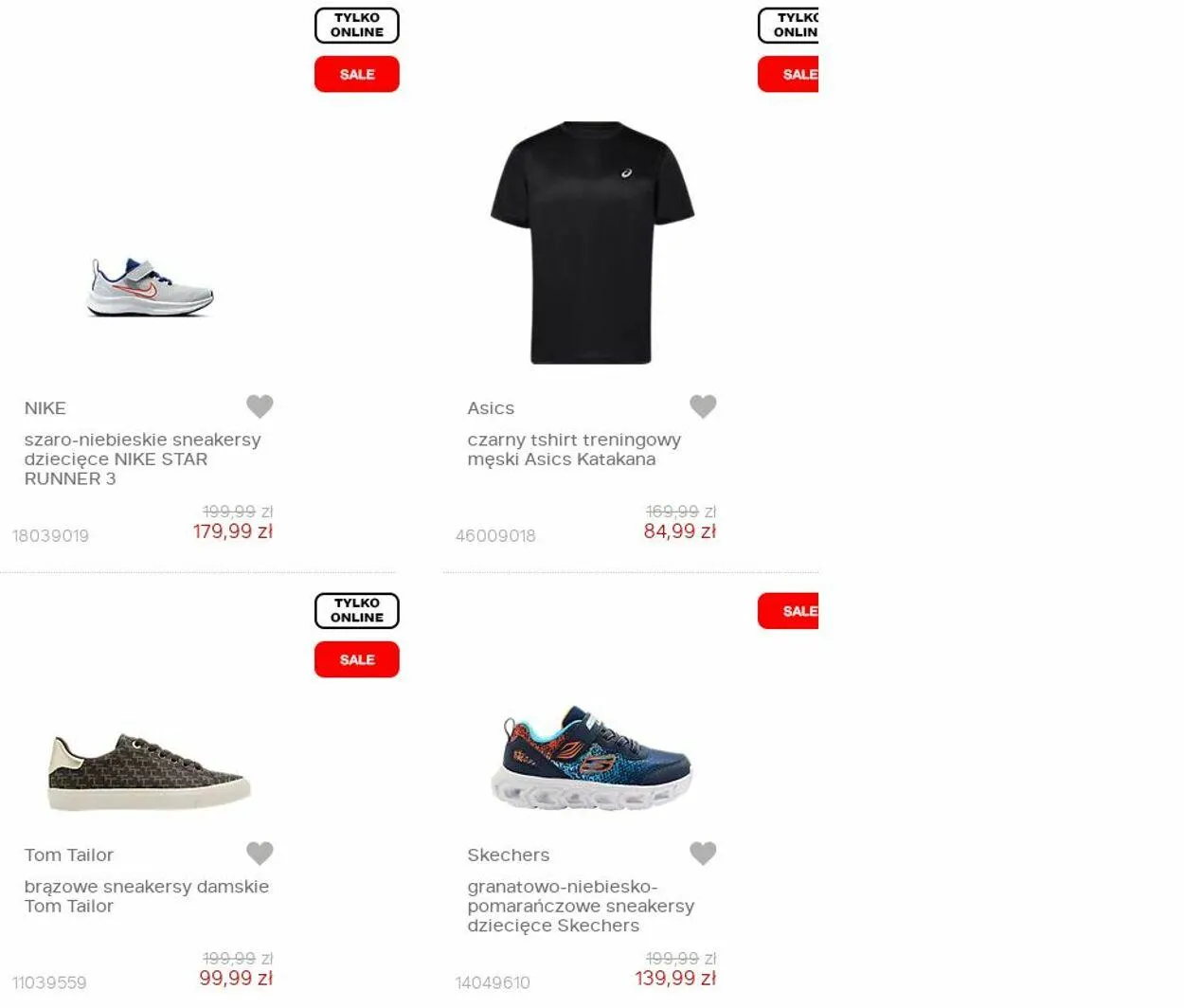Open the NIKE grey-blue sneaker image
This screenshot has width=1184, height=1008.
[x=151, y=287]
